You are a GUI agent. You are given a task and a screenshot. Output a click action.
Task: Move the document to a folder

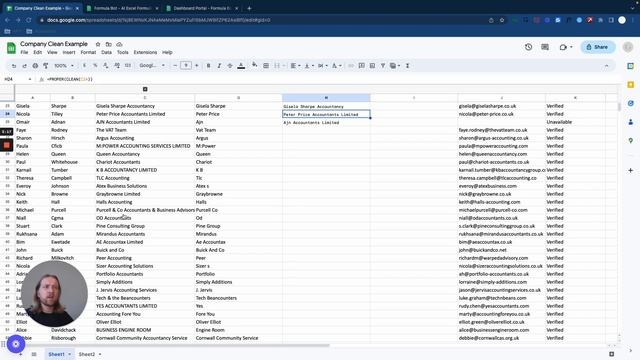click(109, 44)
